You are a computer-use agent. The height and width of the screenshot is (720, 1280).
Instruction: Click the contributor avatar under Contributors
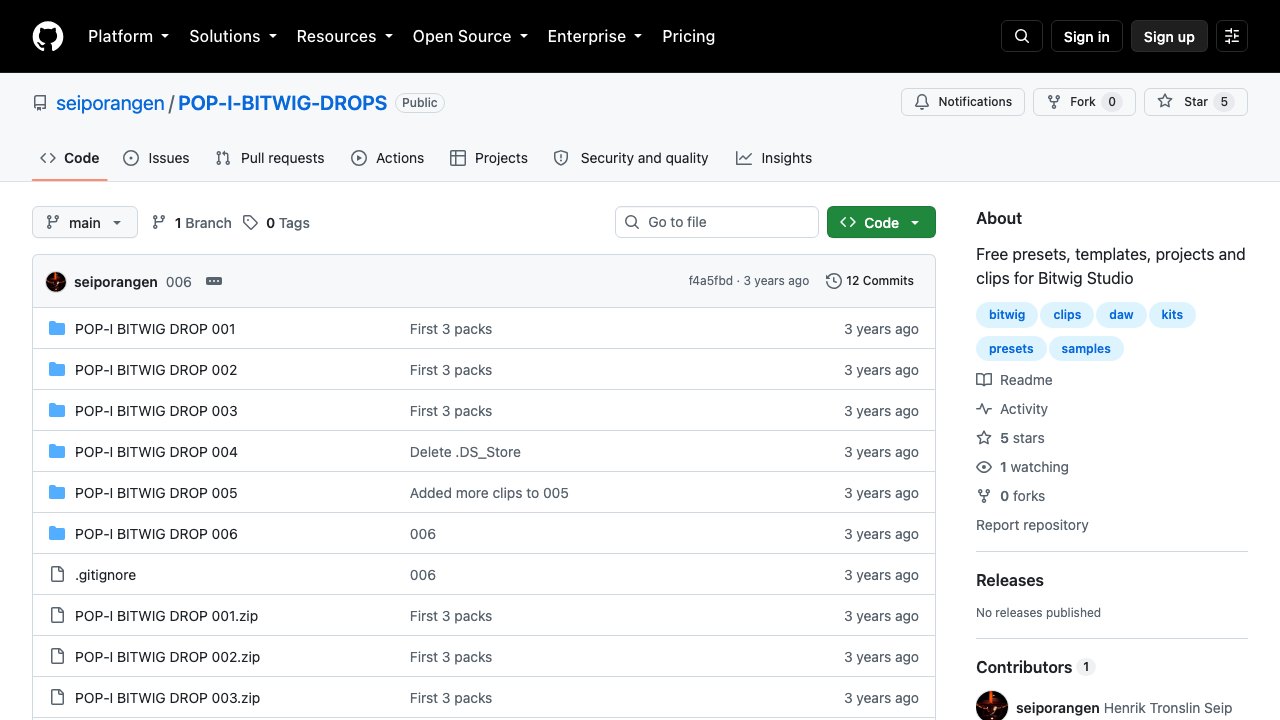pos(992,706)
